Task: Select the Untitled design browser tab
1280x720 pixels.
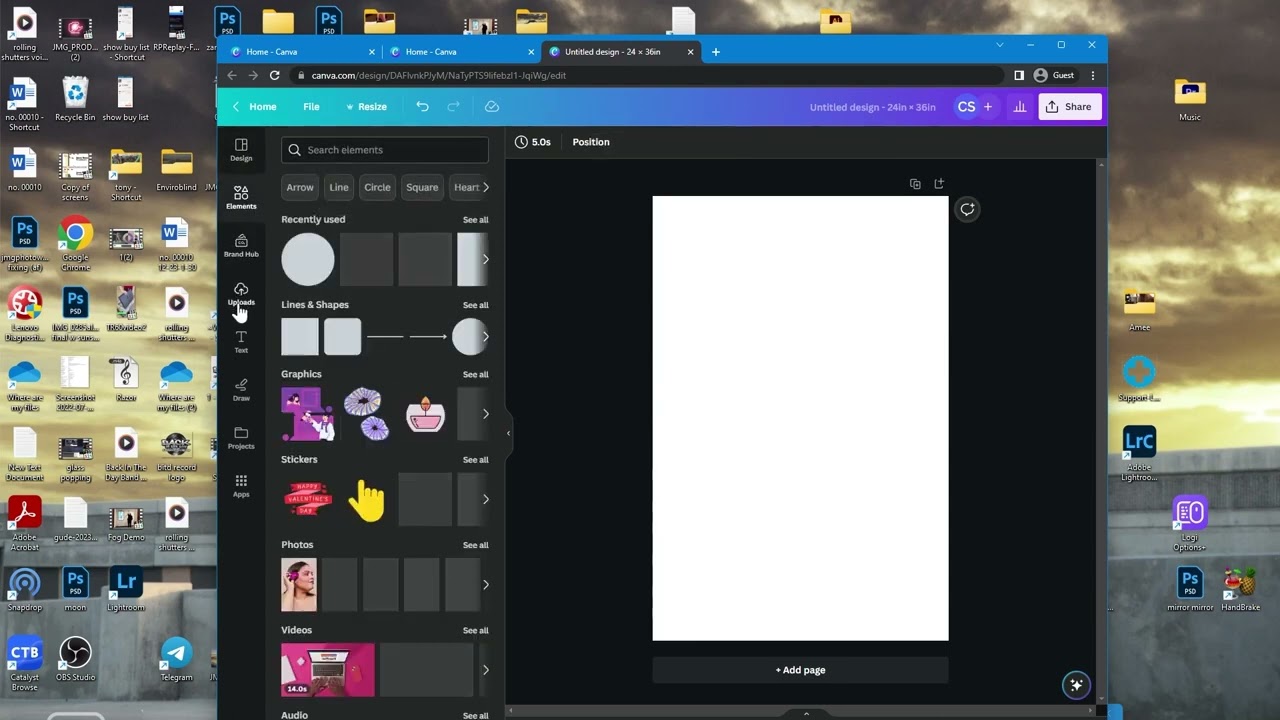Action: [619, 52]
